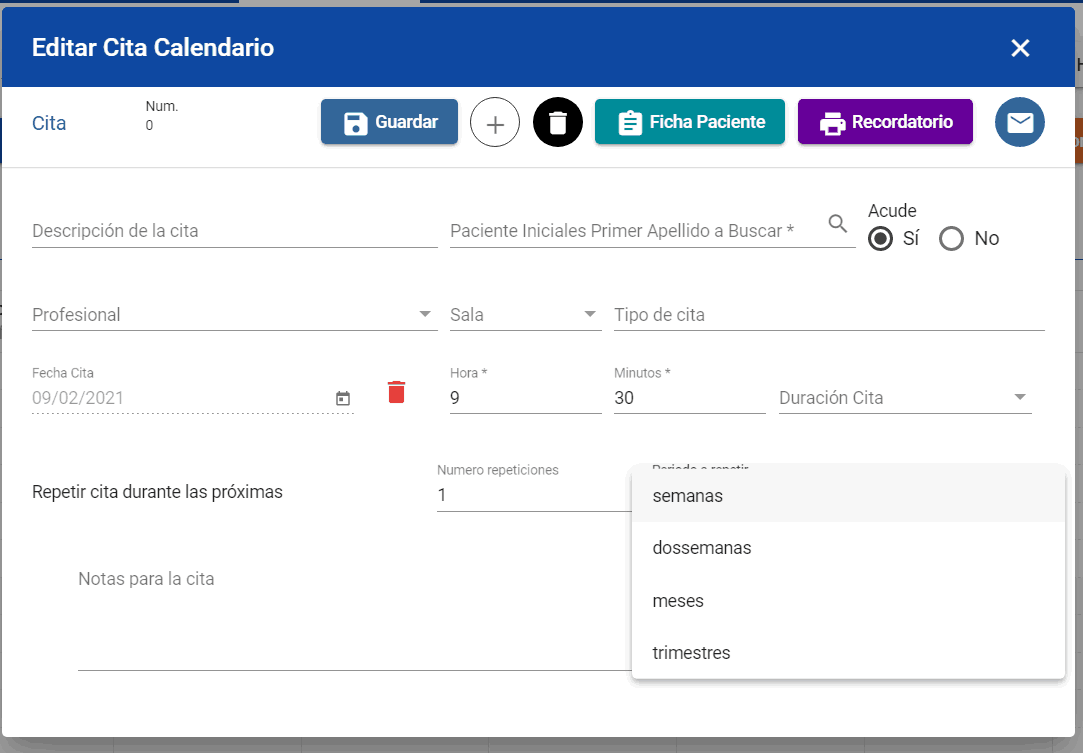
Task: Select the No radio button under Acude
Action: [x=951, y=238]
